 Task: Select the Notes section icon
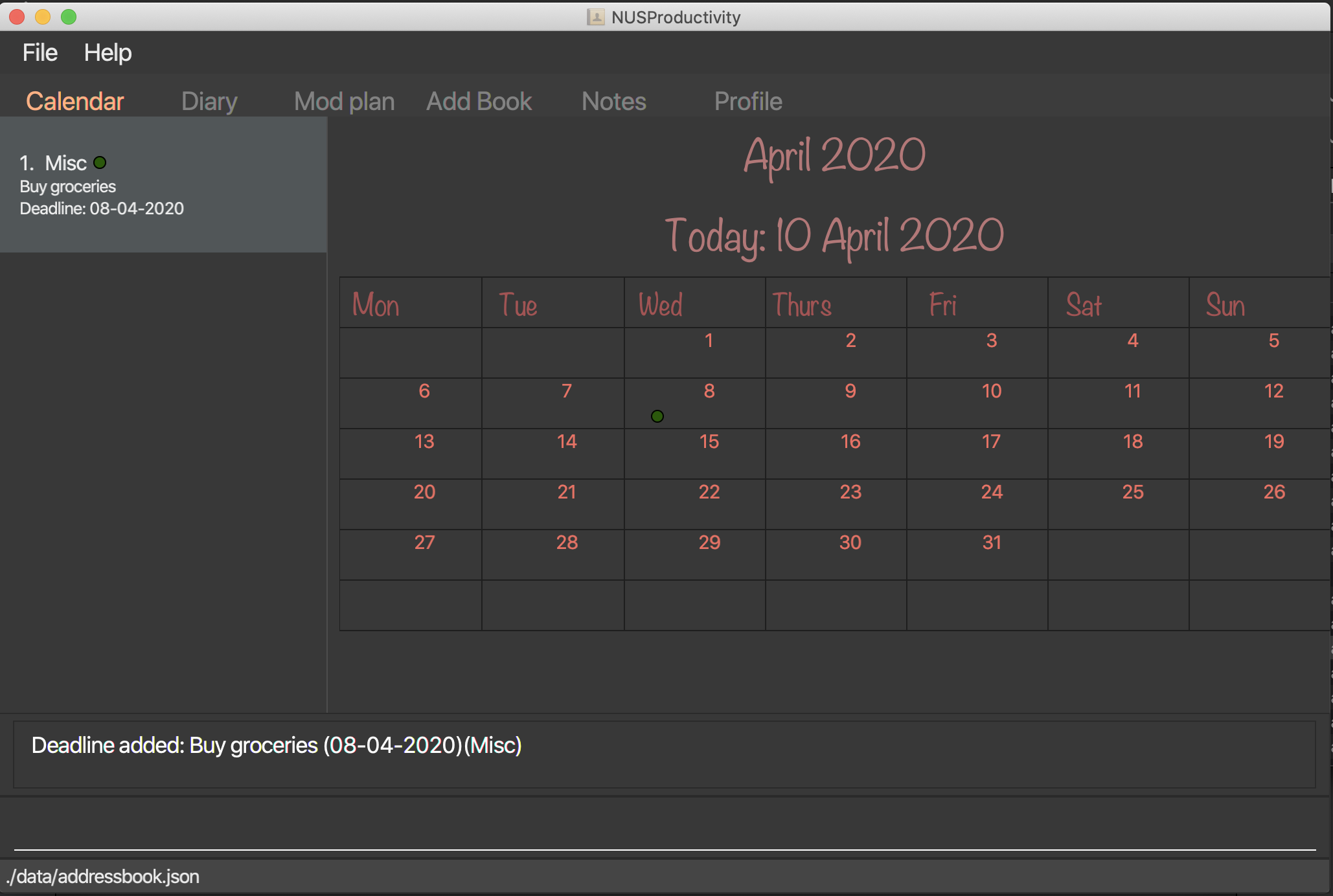613,100
